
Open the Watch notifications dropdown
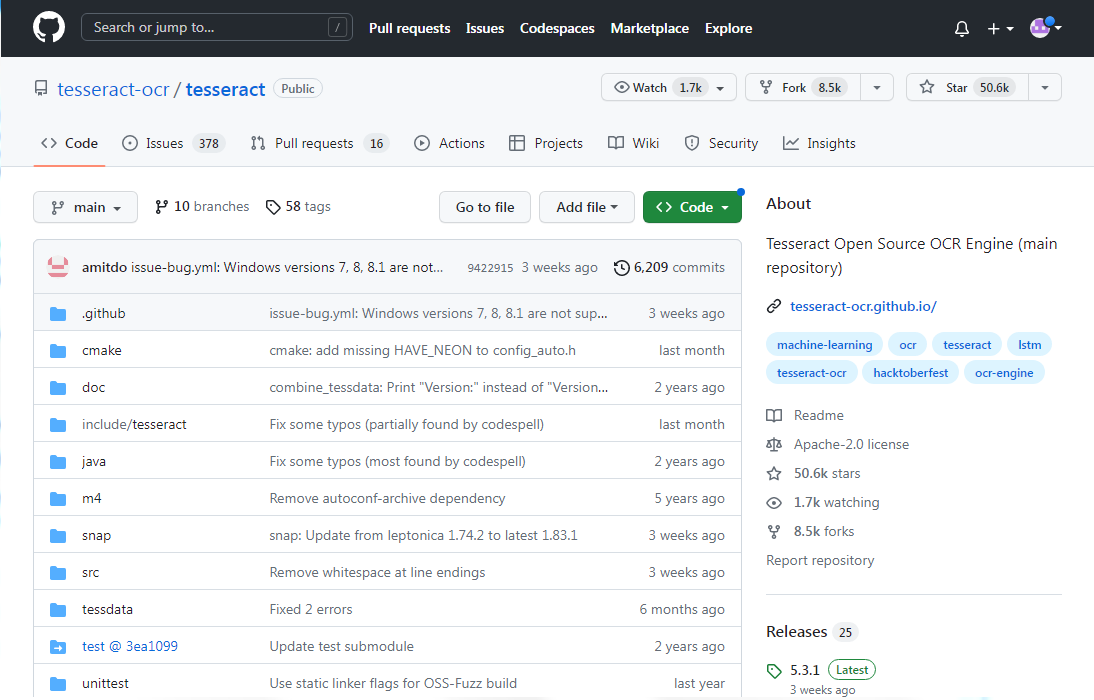tap(668, 87)
